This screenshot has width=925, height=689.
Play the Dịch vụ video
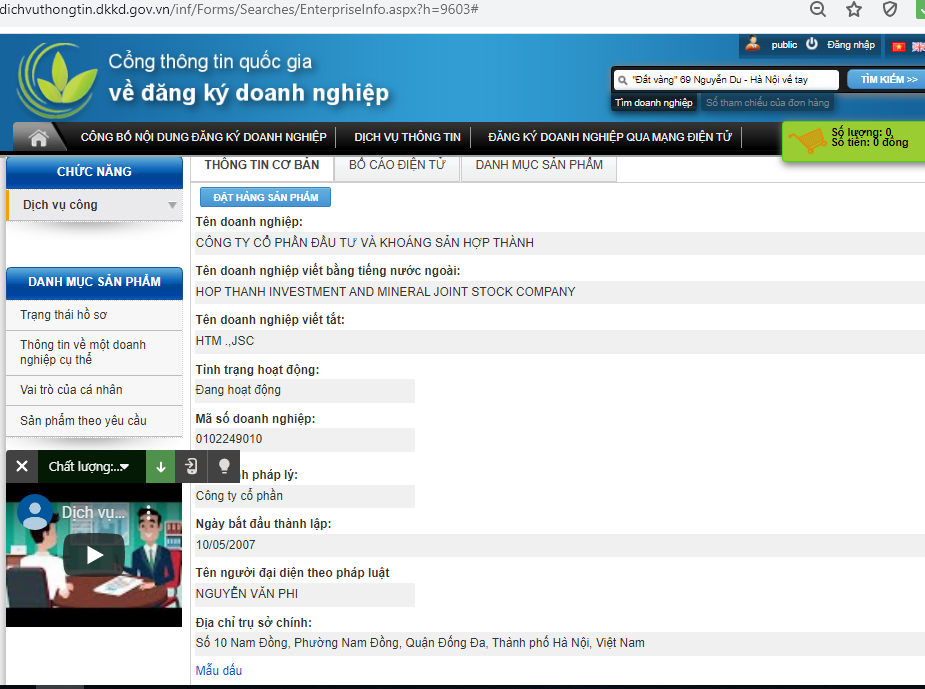(x=94, y=554)
